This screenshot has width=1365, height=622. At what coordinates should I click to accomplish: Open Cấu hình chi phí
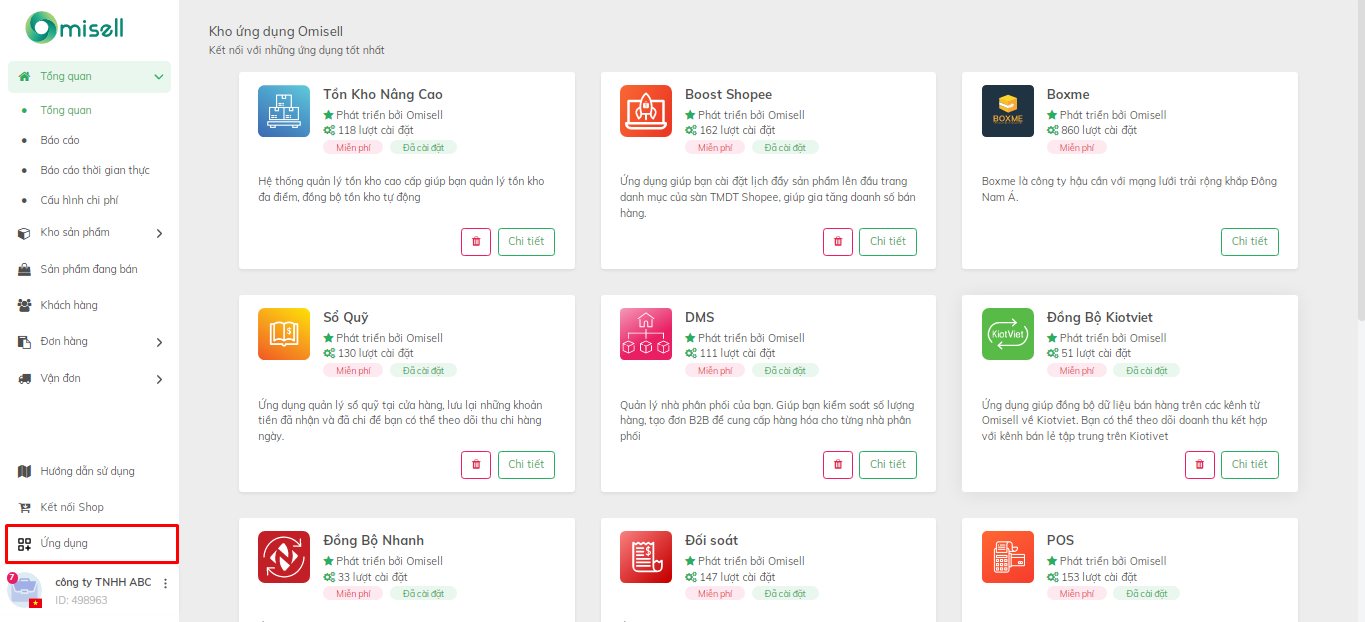[x=79, y=200]
